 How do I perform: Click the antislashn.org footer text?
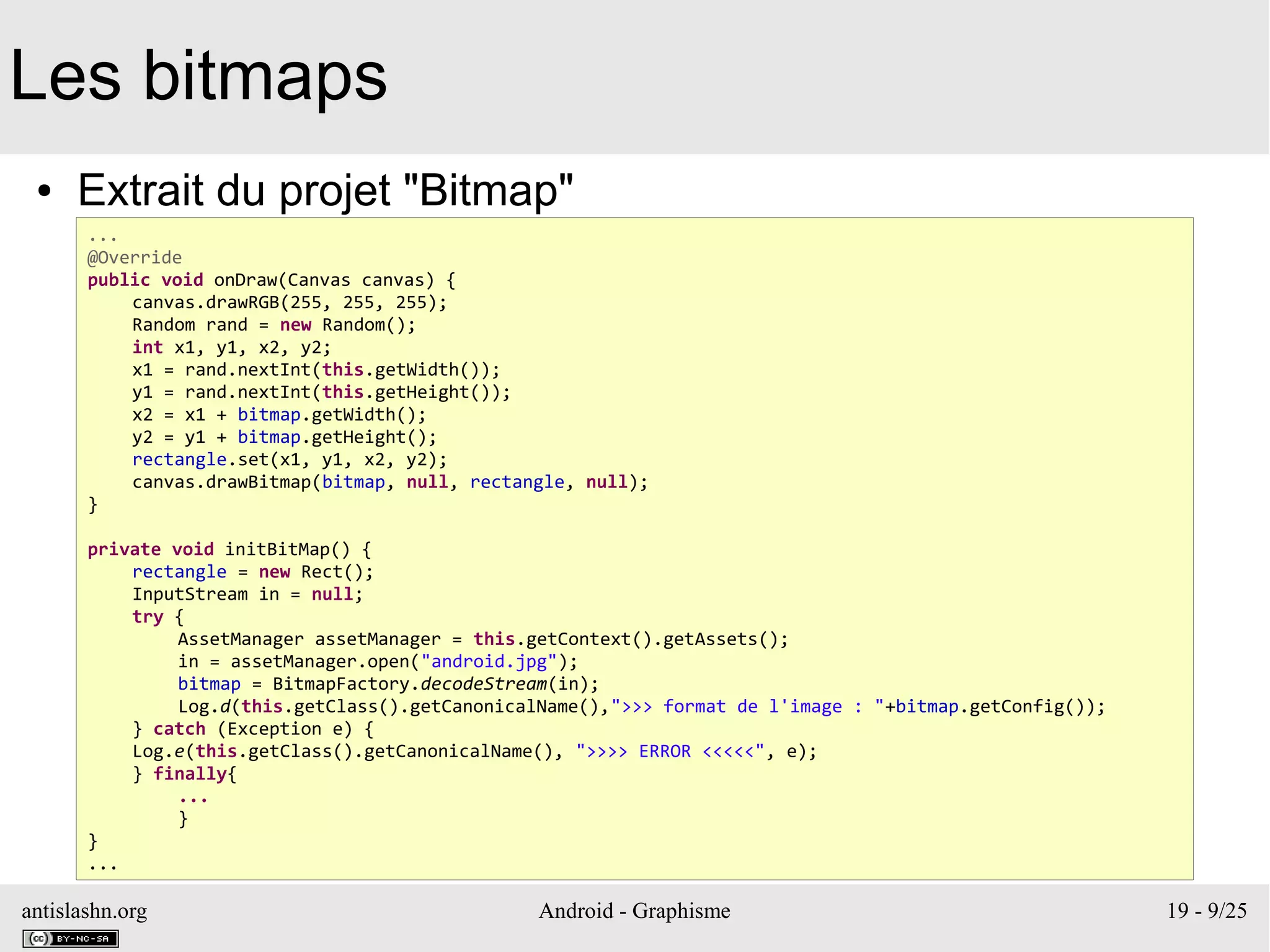84,910
